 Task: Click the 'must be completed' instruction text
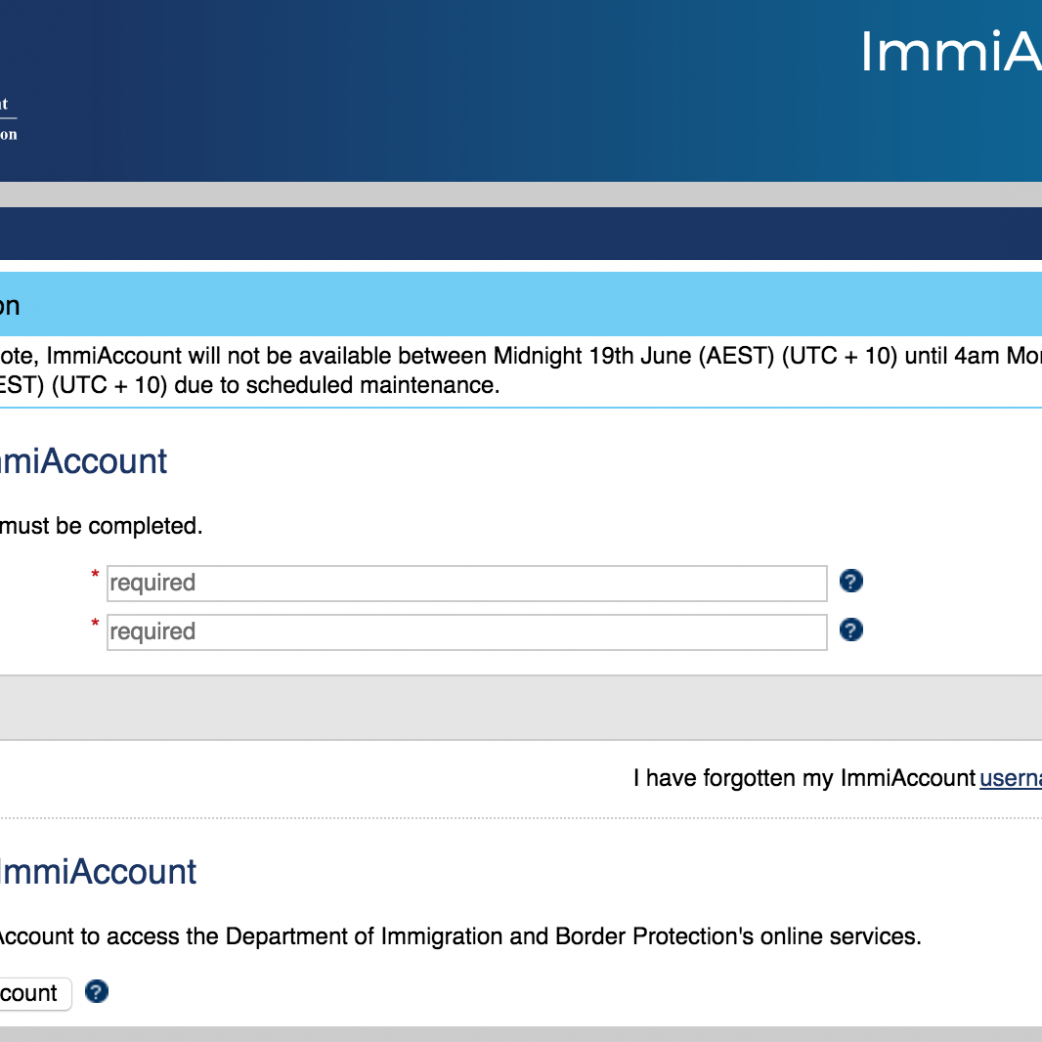click(x=100, y=526)
